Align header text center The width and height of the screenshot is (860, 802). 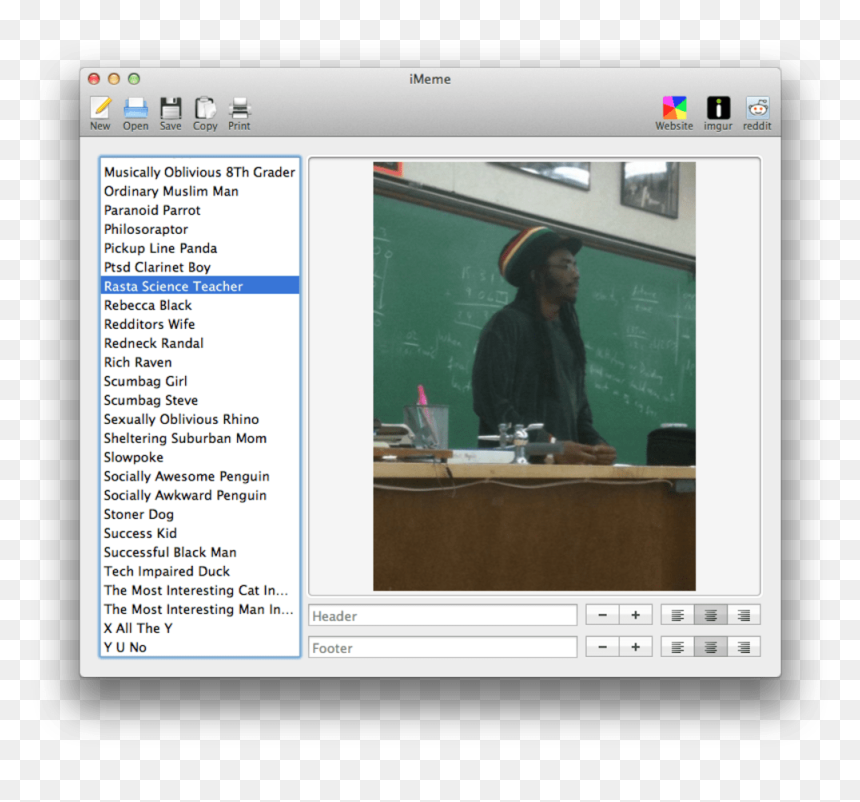(x=711, y=615)
